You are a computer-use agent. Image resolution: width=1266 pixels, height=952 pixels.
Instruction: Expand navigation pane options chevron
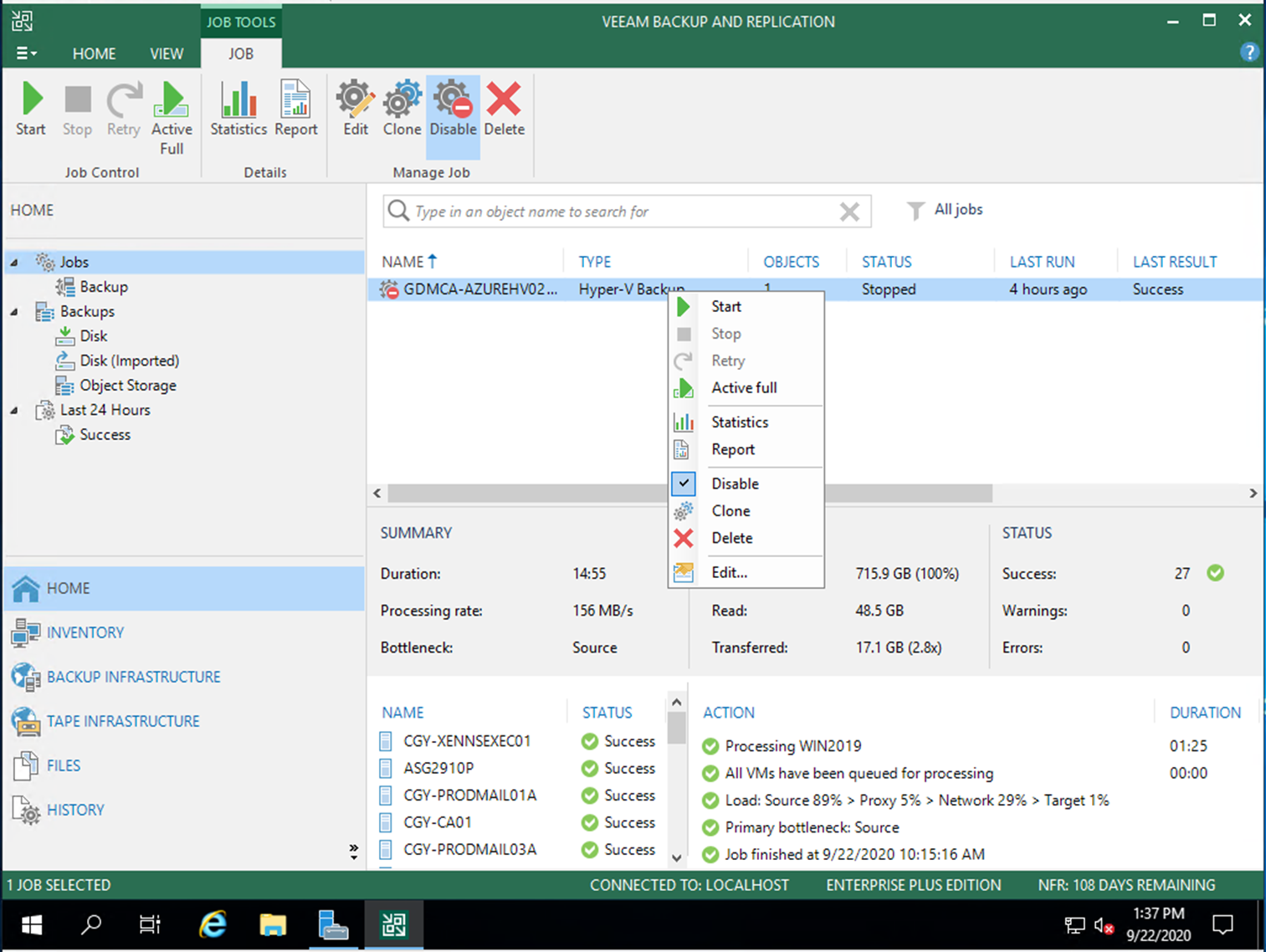pyautogui.click(x=354, y=852)
